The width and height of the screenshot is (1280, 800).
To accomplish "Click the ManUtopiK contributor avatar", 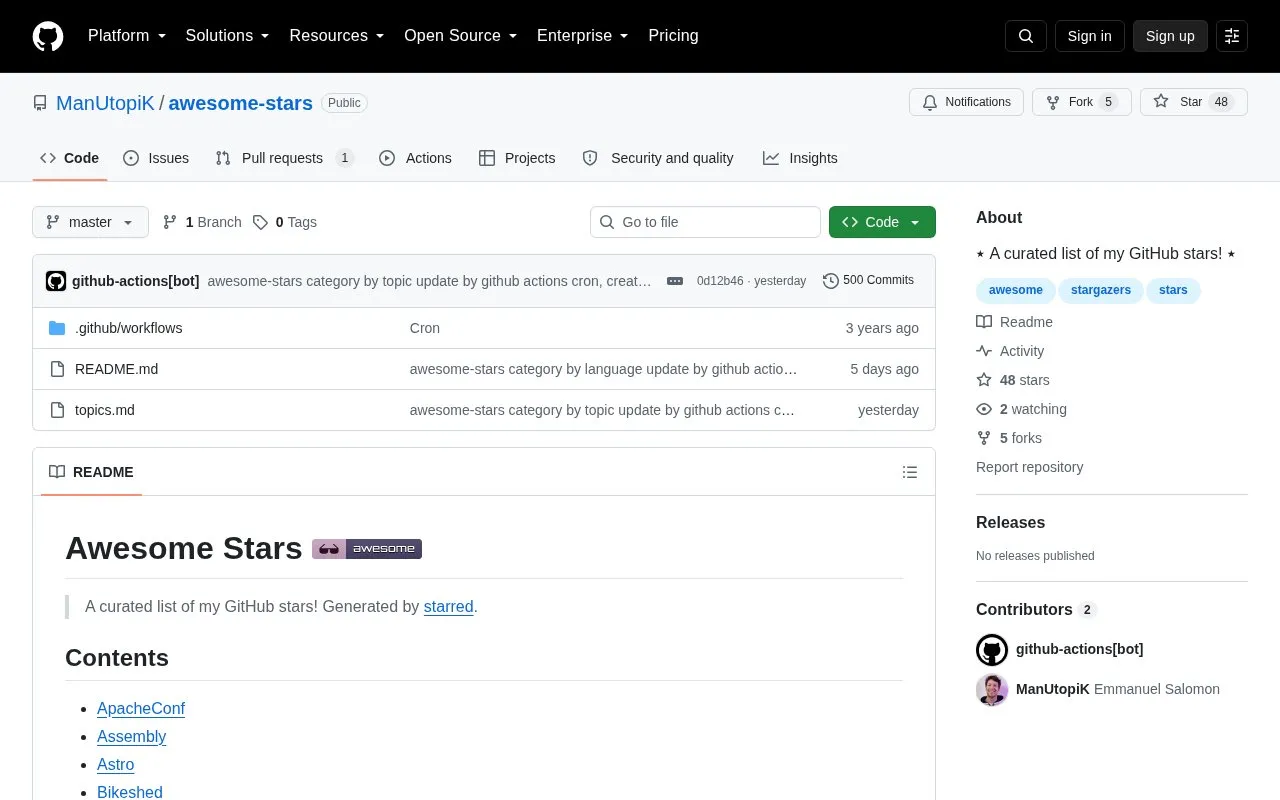I will [992, 689].
